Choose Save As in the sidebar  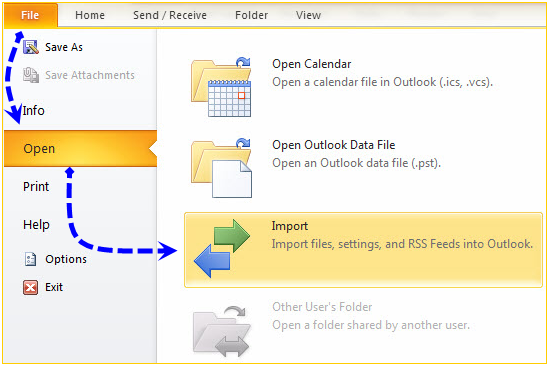tap(64, 47)
